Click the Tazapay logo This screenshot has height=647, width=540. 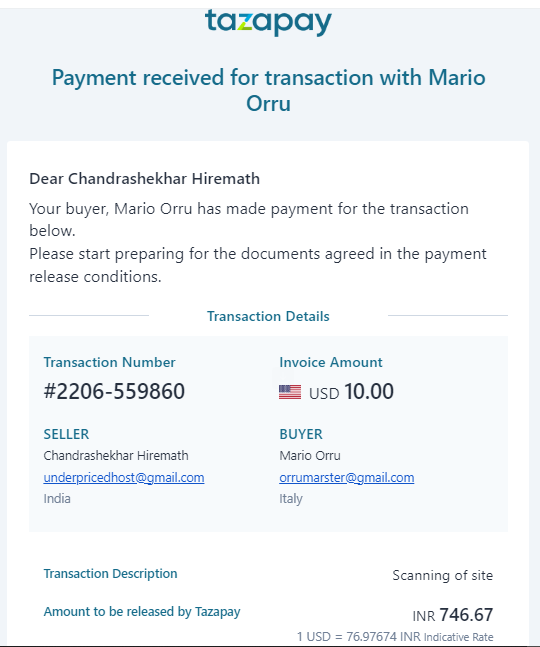tap(268, 22)
